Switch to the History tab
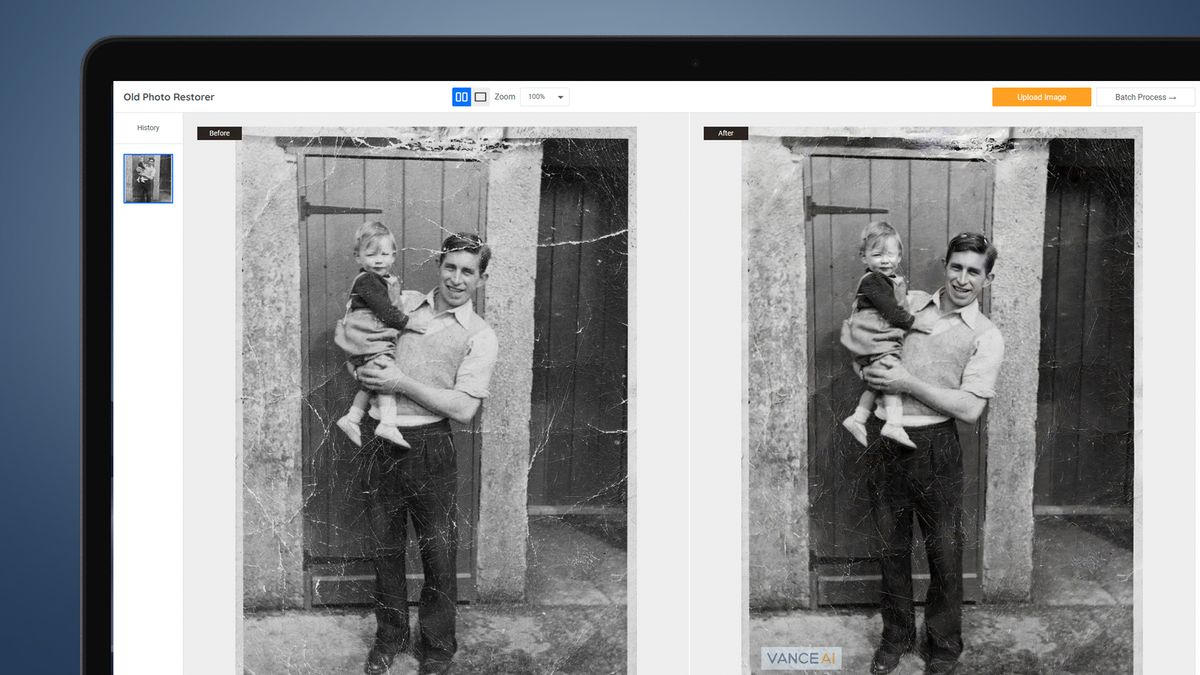This screenshot has height=675, width=1200. point(147,127)
